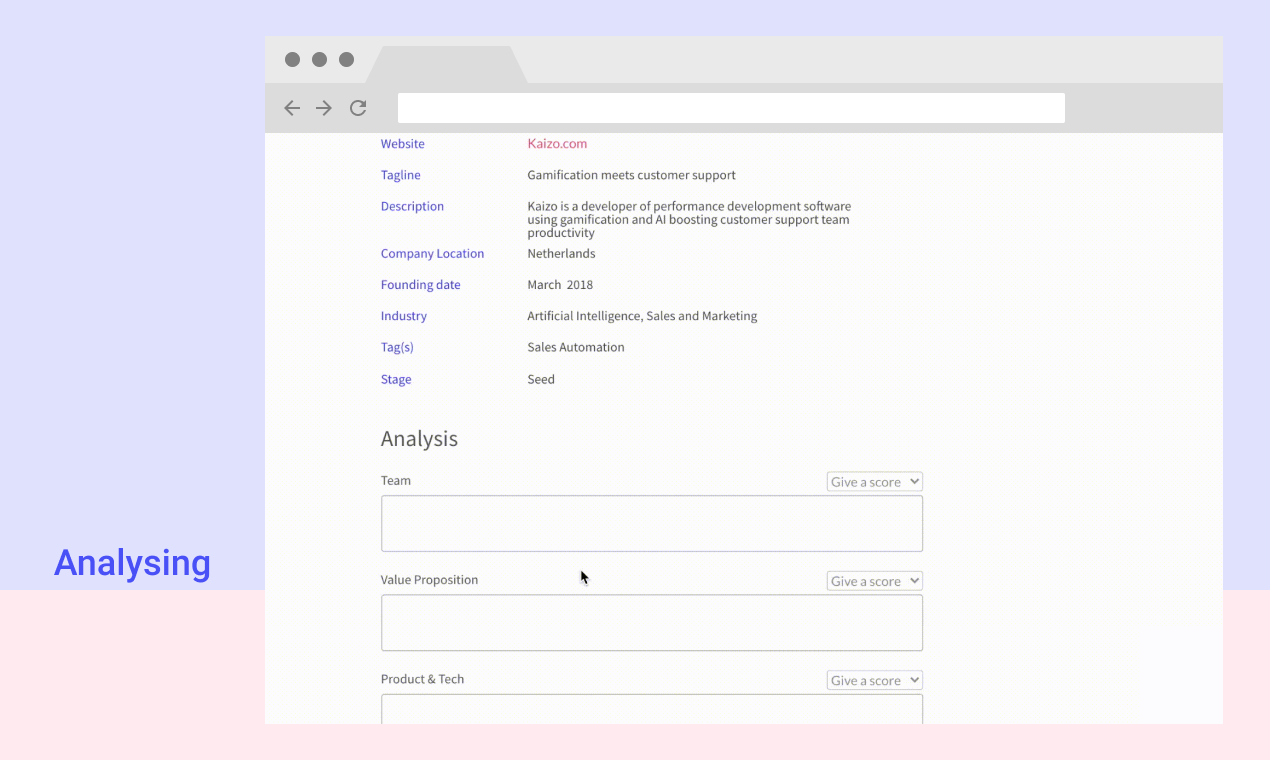Click the Product & Tech text box

pyautogui.click(x=652, y=709)
